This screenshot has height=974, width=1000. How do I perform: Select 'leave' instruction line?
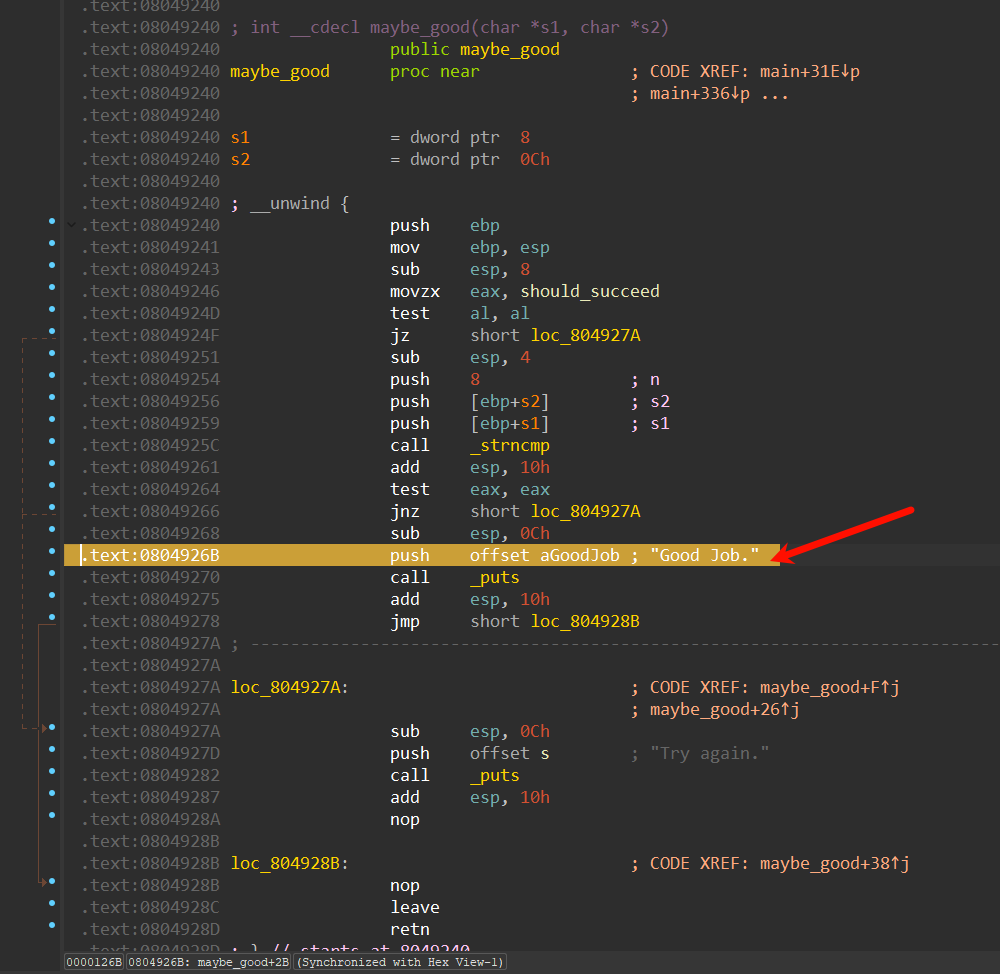(415, 908)
